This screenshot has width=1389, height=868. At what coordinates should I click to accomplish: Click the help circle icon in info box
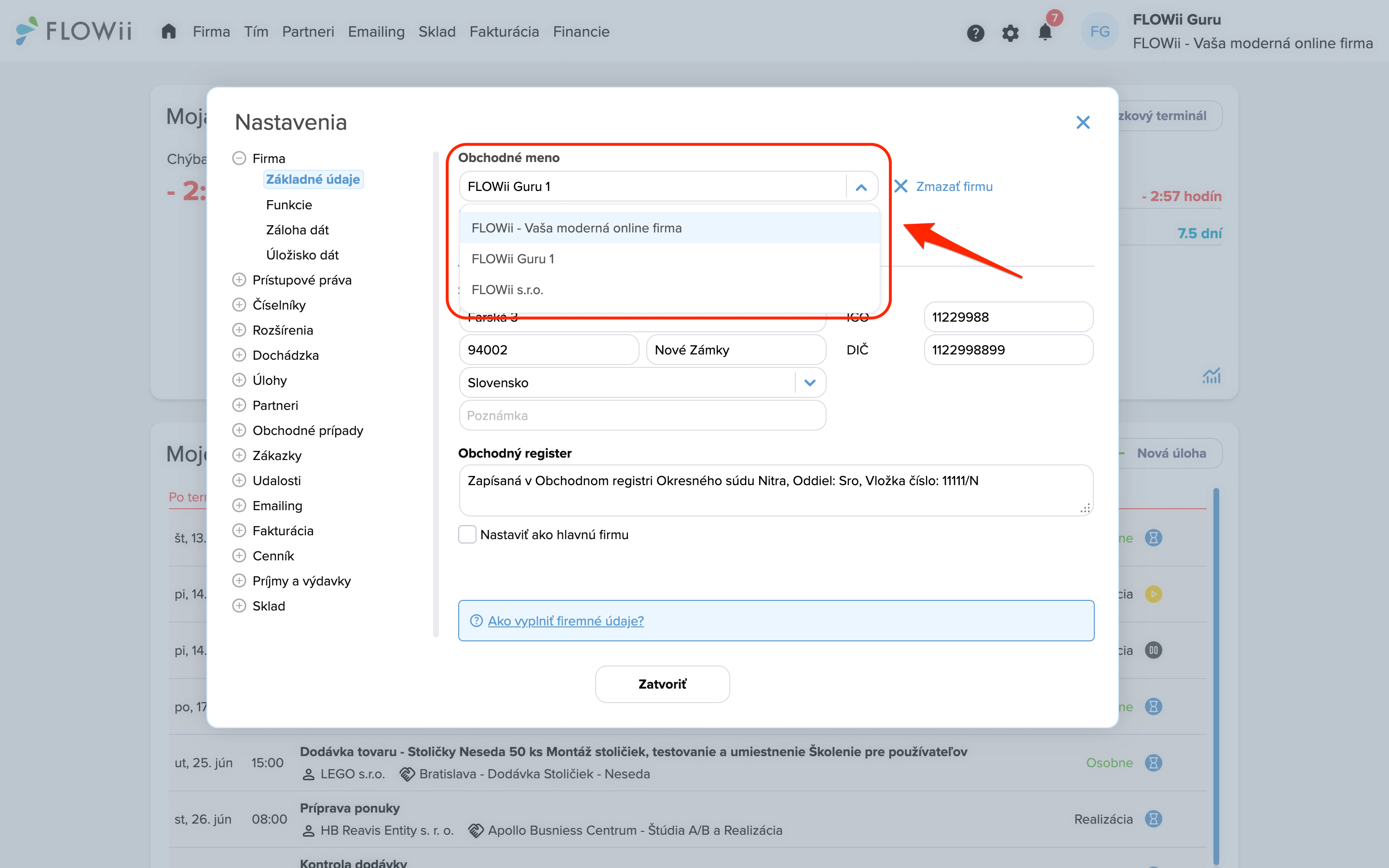tap(476, 621)
